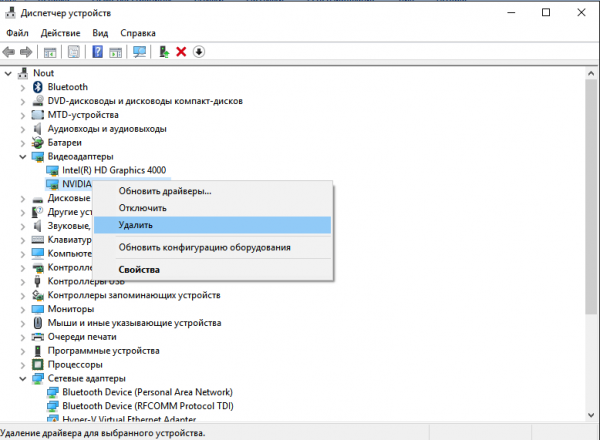Click the Мониторы category icon
Screen dimensions: 600x440
pos(38,309)
